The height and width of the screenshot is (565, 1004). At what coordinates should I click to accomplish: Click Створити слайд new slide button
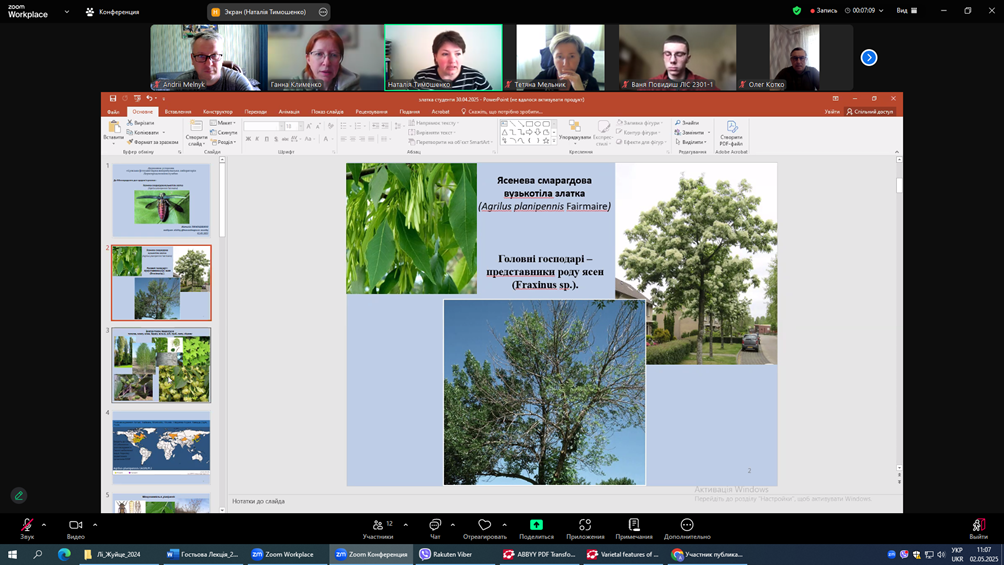click(197, 133)
